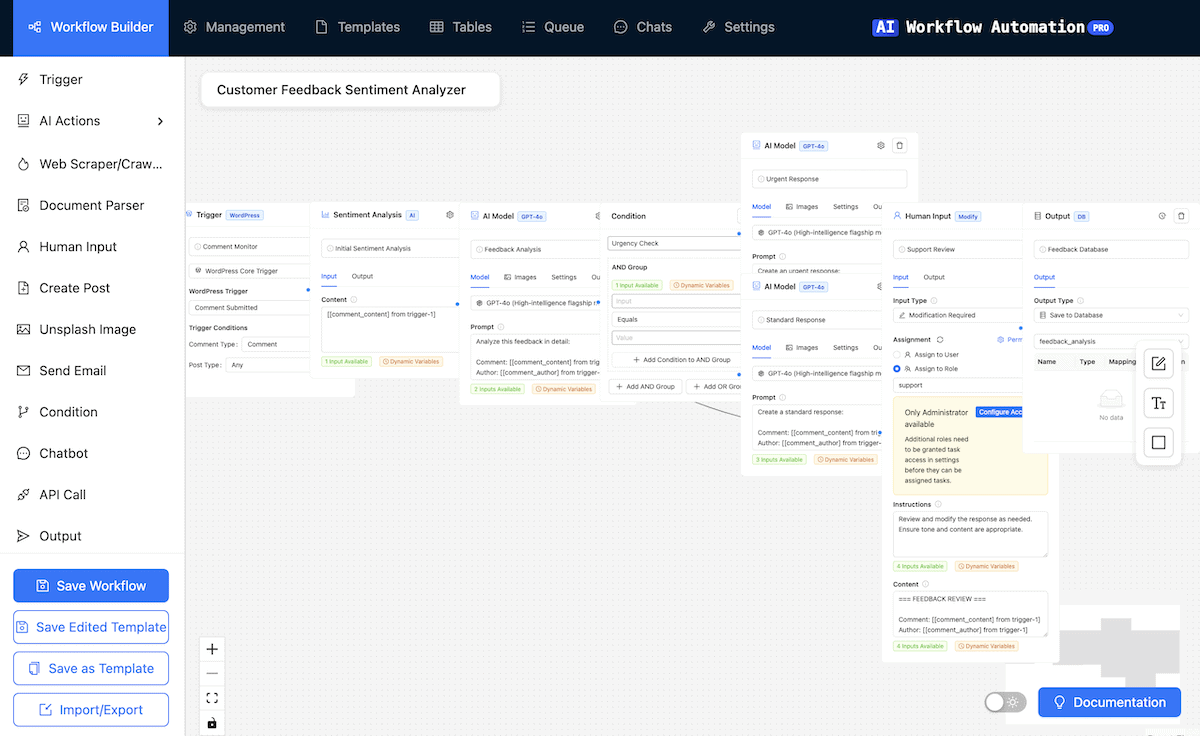Click the Trigger lightning icon in sidebar
This screenshot has height=736, width=1200.
pyautogui.click(x=23, y=80)
